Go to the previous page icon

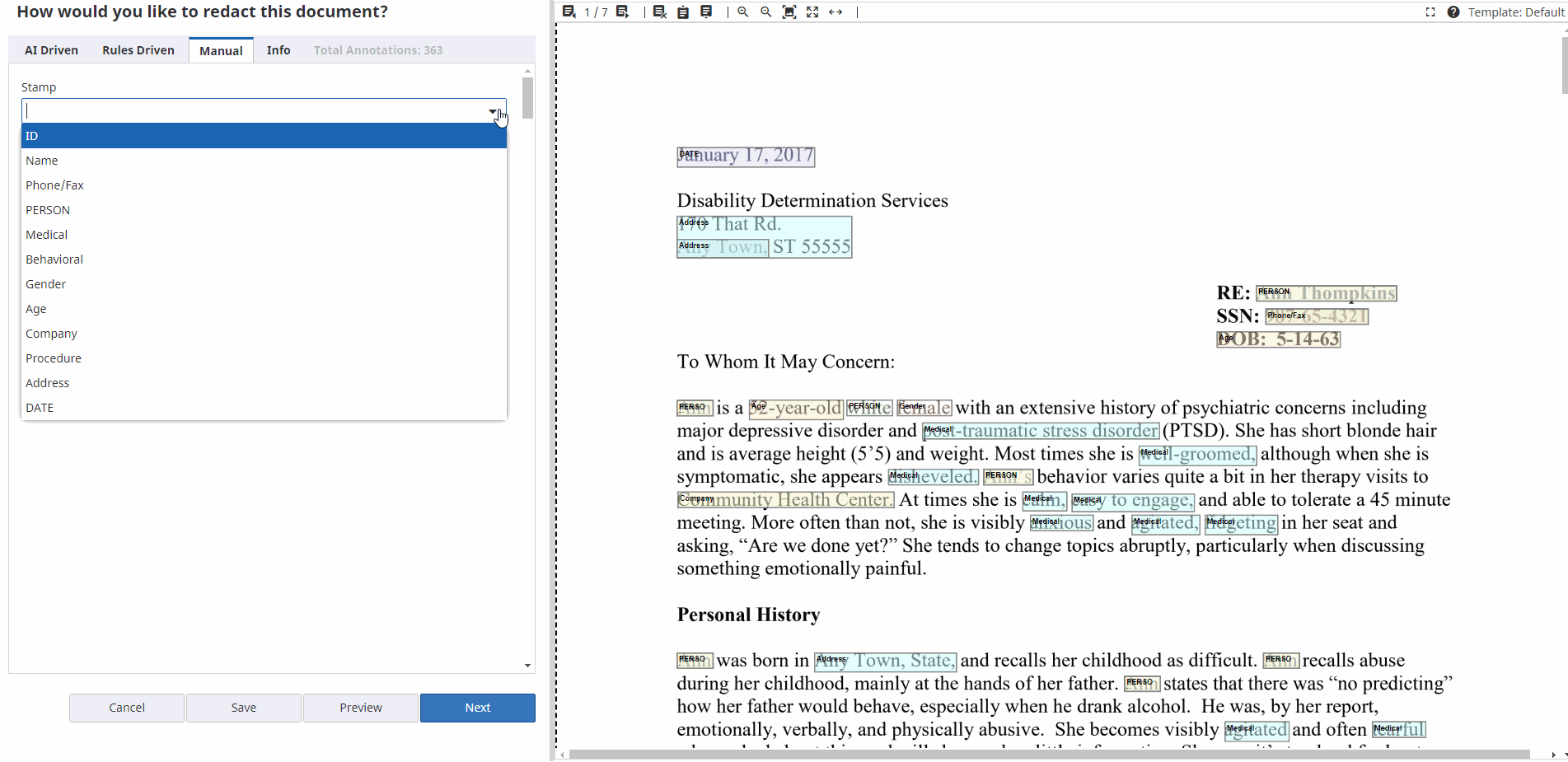click(x=569, y=12)
